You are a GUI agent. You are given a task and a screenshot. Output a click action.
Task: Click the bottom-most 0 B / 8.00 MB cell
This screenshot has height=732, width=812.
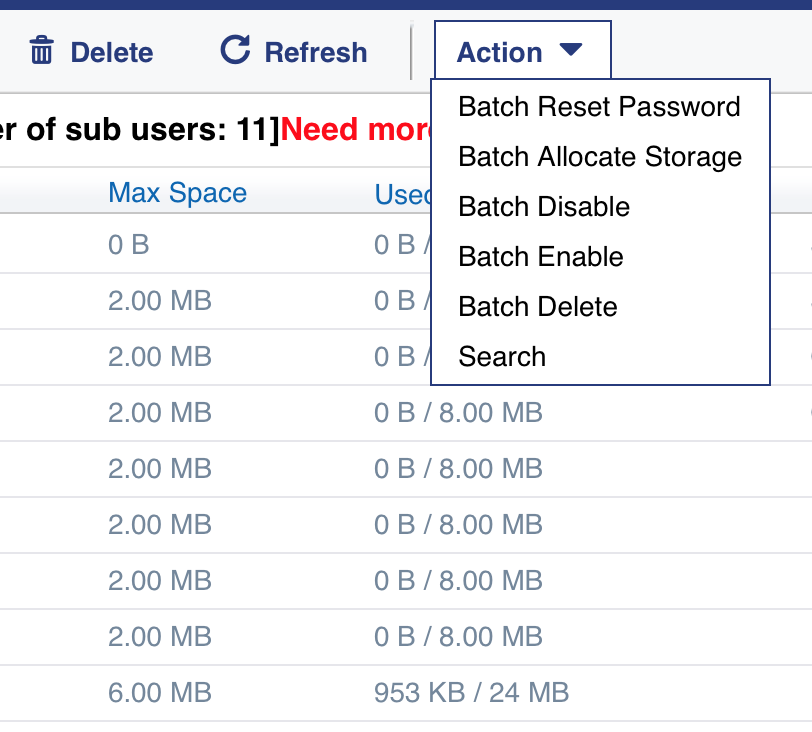pos(458,636)
